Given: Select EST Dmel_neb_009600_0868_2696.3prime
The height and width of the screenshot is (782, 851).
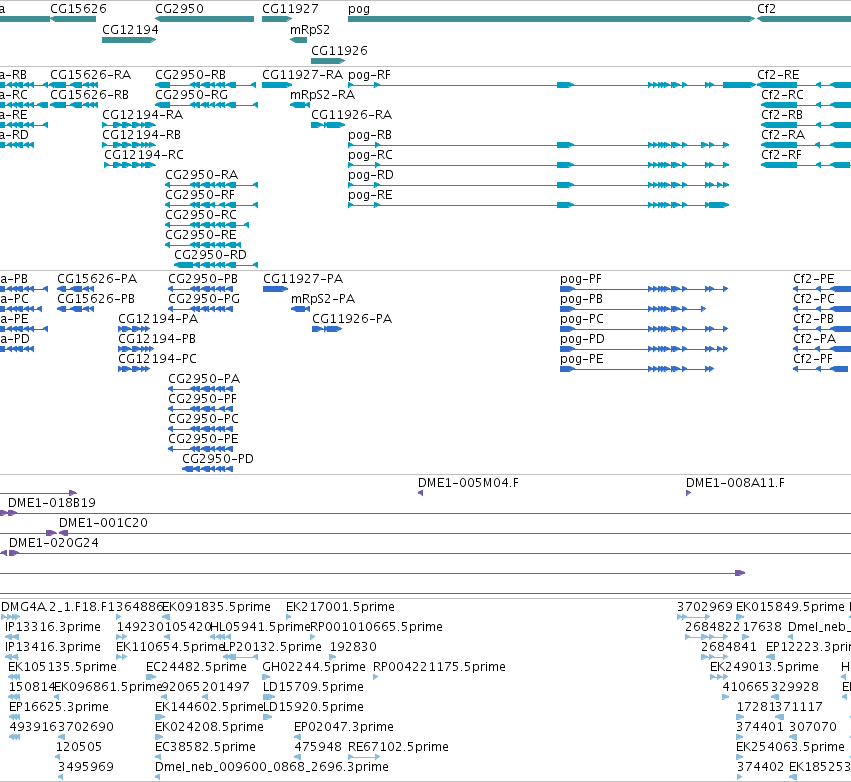Looking at the screenshot, I should (x=157, y=777).
